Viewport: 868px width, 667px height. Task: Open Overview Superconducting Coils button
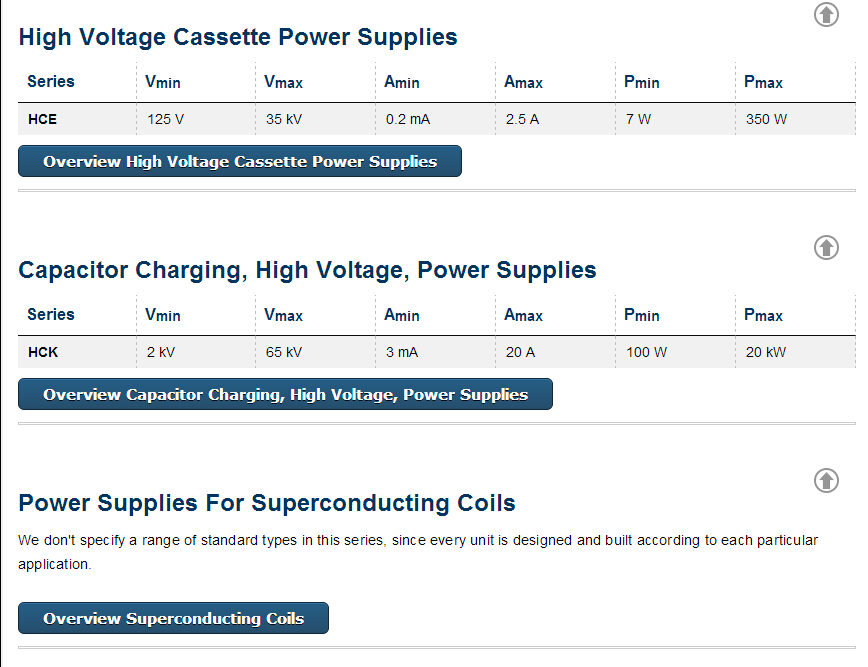173,618
